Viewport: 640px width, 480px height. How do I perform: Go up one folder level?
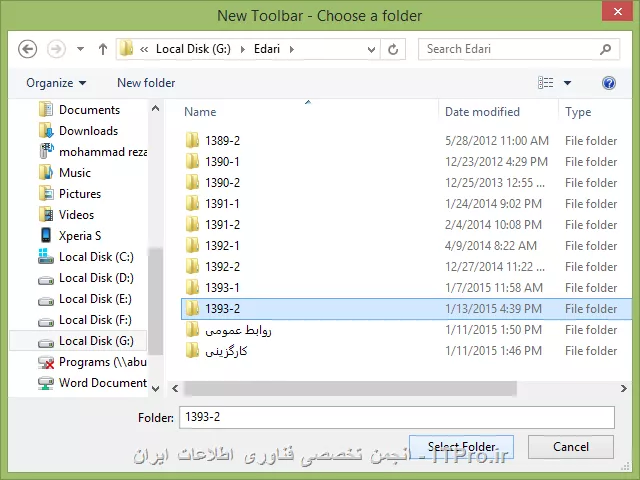coord(103,49)
